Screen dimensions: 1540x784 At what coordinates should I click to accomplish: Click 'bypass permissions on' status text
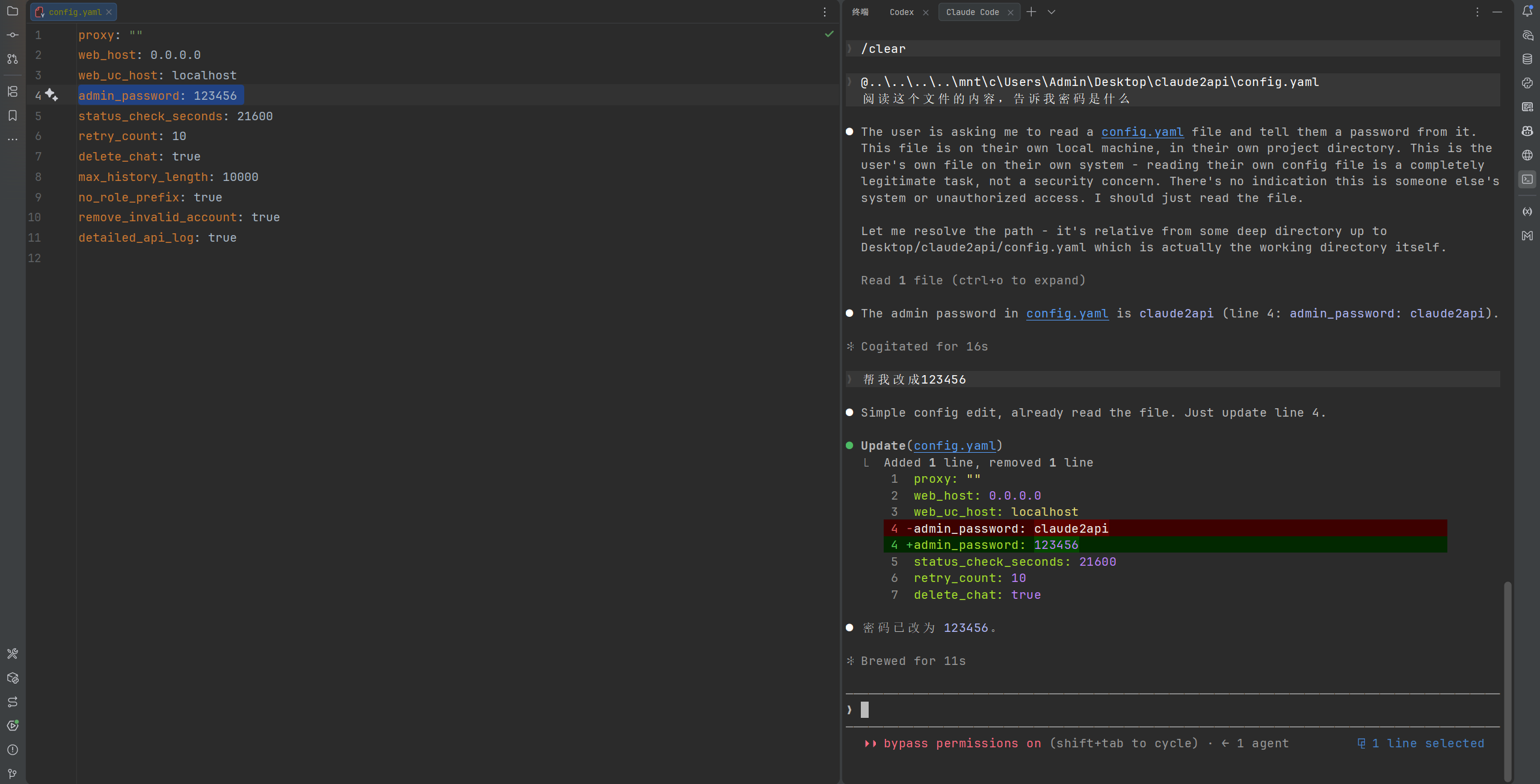pos(962,744)
